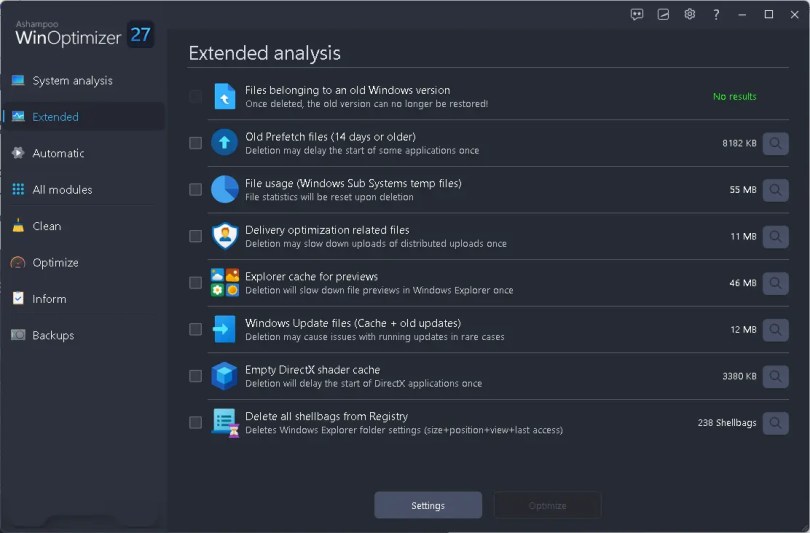Viewport: 810px width, 533px height.
Task: Click 'Files belonging to an old Windows version'
Action: point(347,90)
